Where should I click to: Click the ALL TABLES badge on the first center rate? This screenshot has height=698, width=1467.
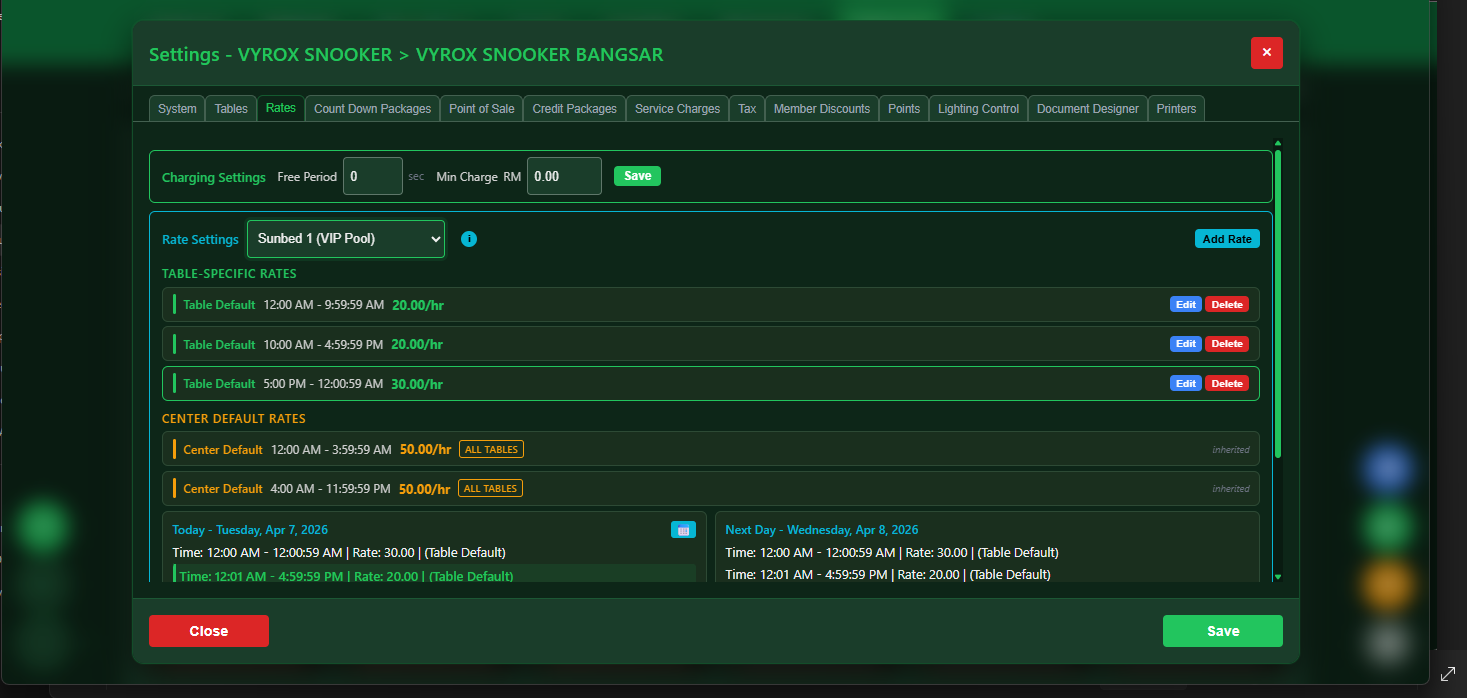491,449
